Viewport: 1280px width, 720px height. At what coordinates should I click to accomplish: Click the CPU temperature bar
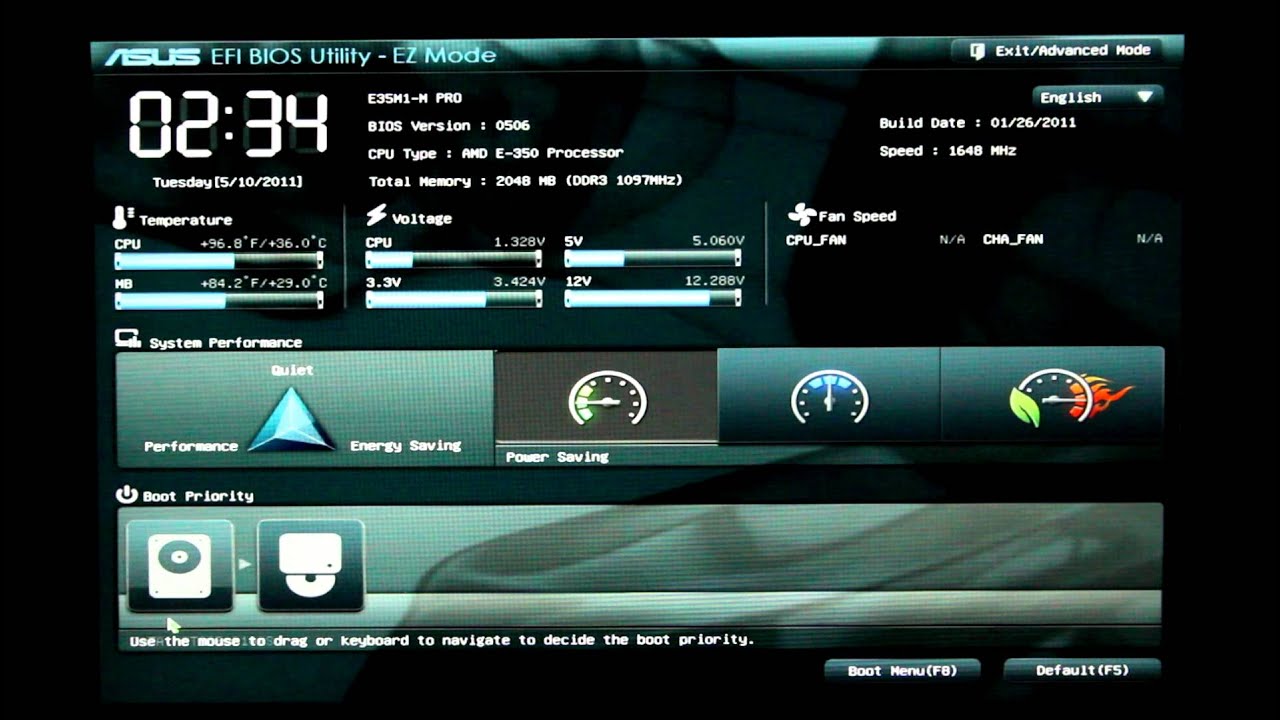[x=219, y=261]
